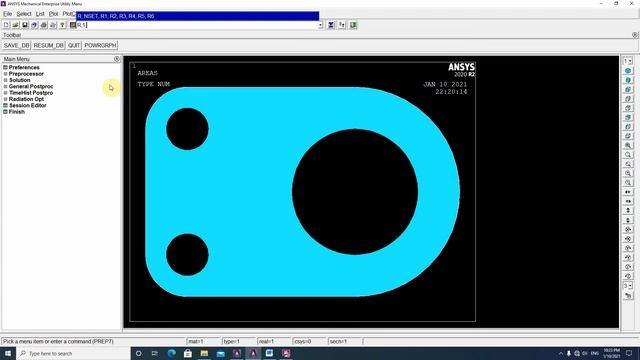Viewport: 640px width, 360px height.
Task: Open the List menu
Action: [40, 14]
